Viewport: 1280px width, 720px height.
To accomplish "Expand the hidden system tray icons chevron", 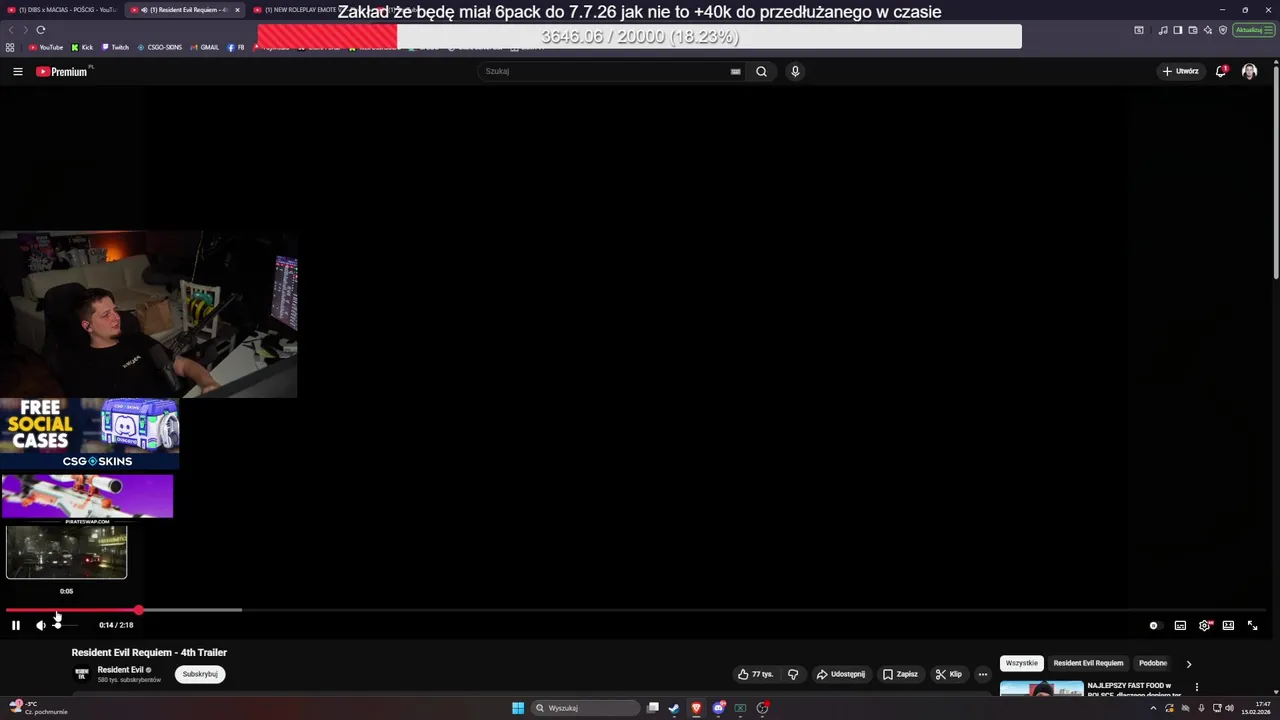I will 1153,708.
